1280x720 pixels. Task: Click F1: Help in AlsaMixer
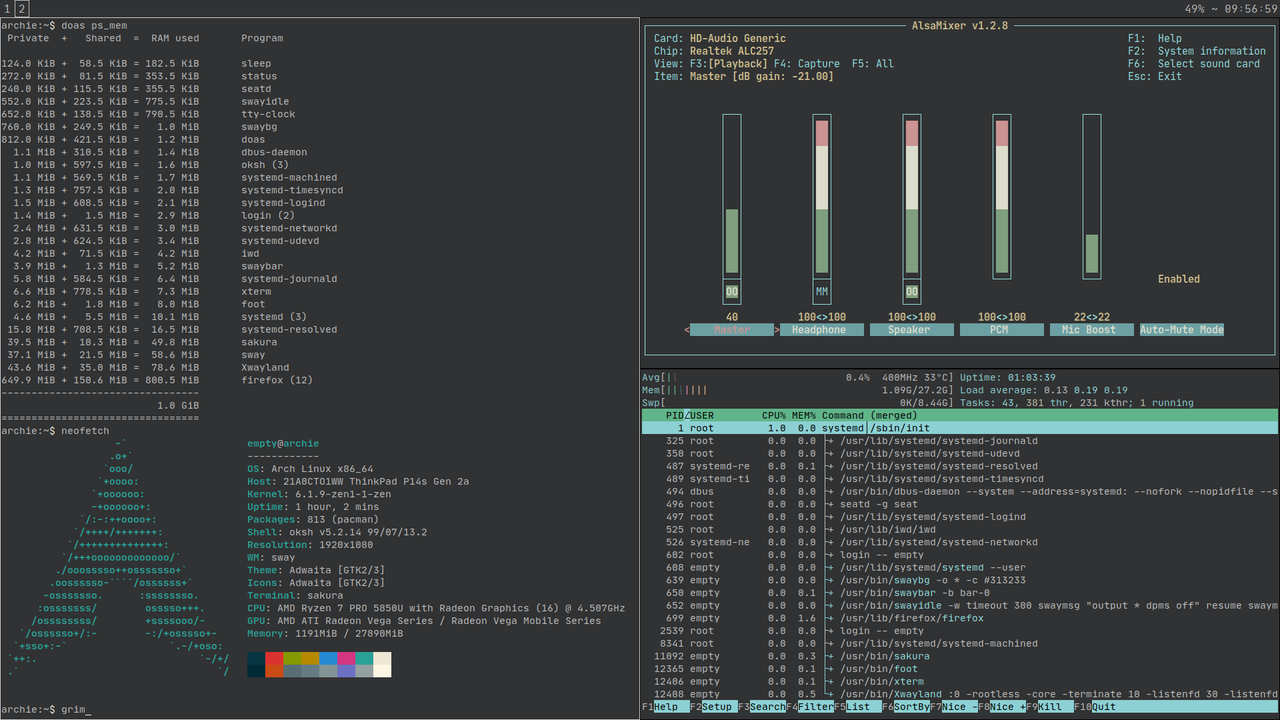click(1155, 39)
